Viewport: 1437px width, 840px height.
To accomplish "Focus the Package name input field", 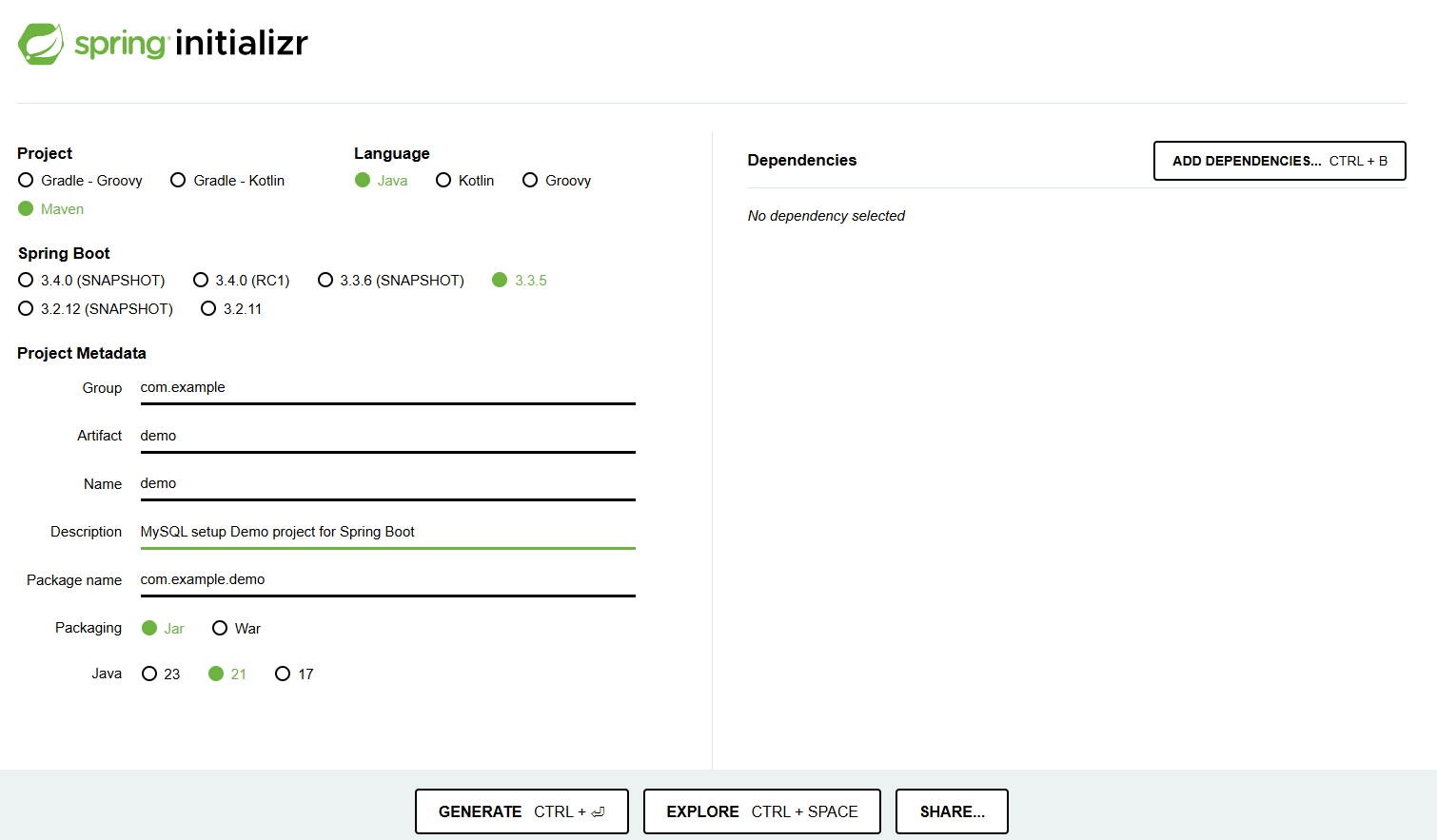I will (x=387, y=580).
